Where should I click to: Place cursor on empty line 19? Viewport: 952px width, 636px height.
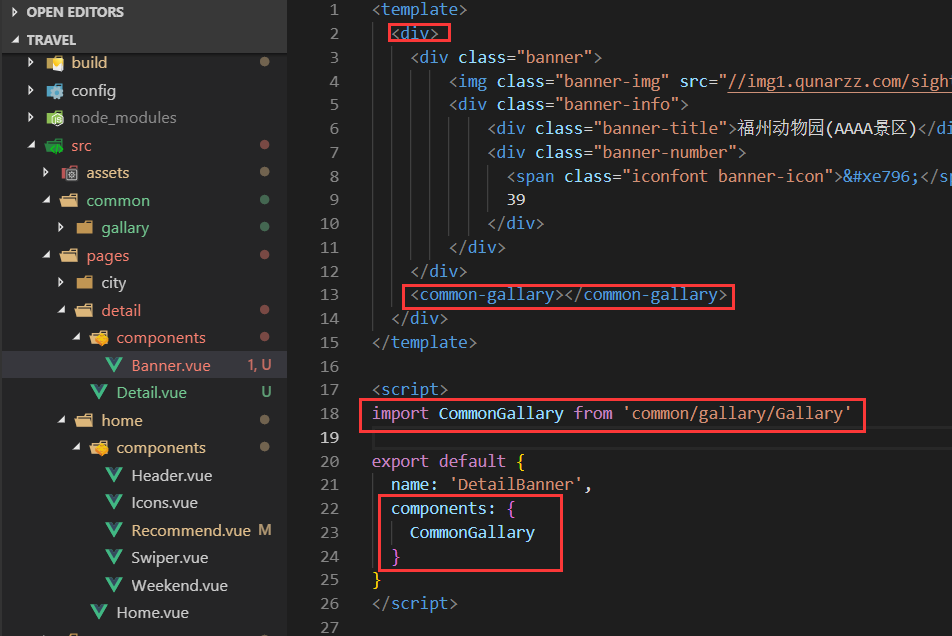[x=607, y=438]
